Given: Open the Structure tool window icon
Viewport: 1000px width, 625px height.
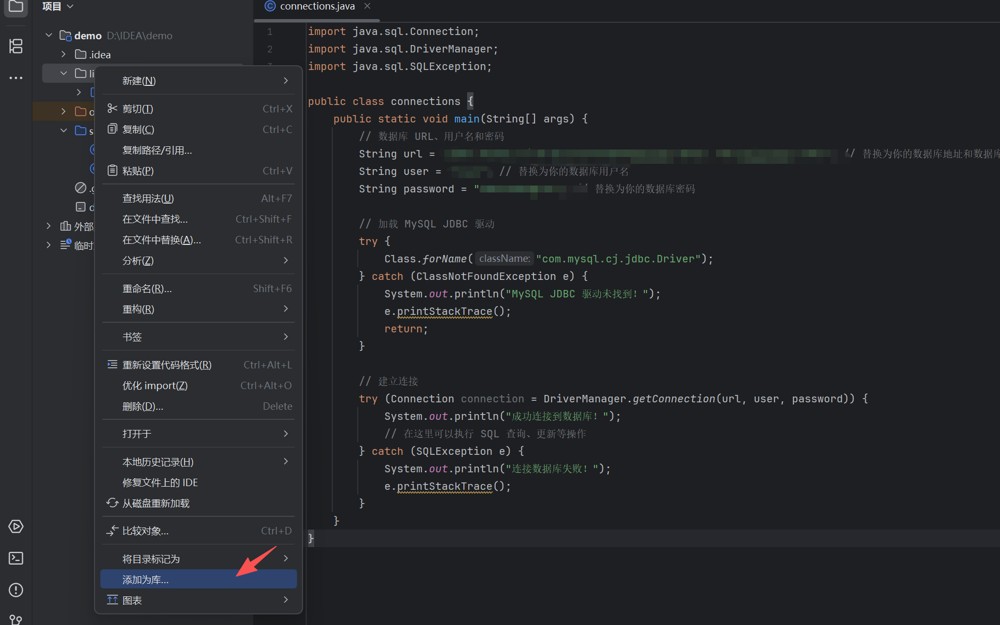Looking at the screenshot, I should [x=16, y=46].
